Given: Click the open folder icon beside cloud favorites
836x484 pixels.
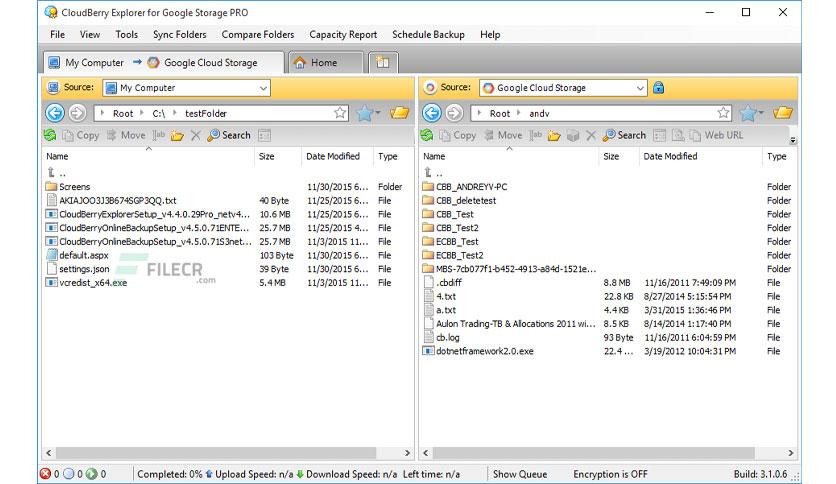Looking at the screenshot, I should (783, 113).
